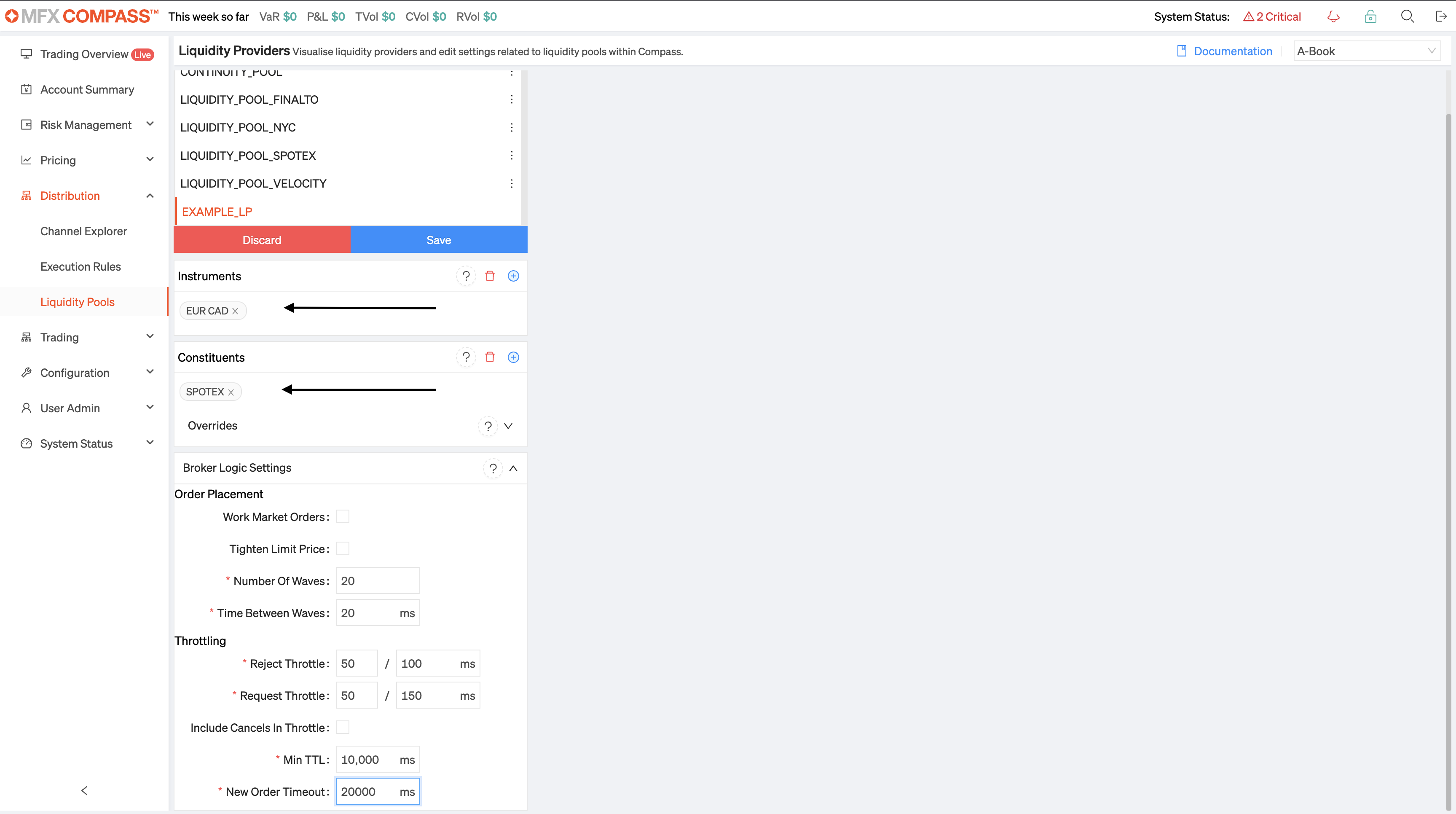Toggle the Tighten Limit Price checkbox

coord(343,549)
